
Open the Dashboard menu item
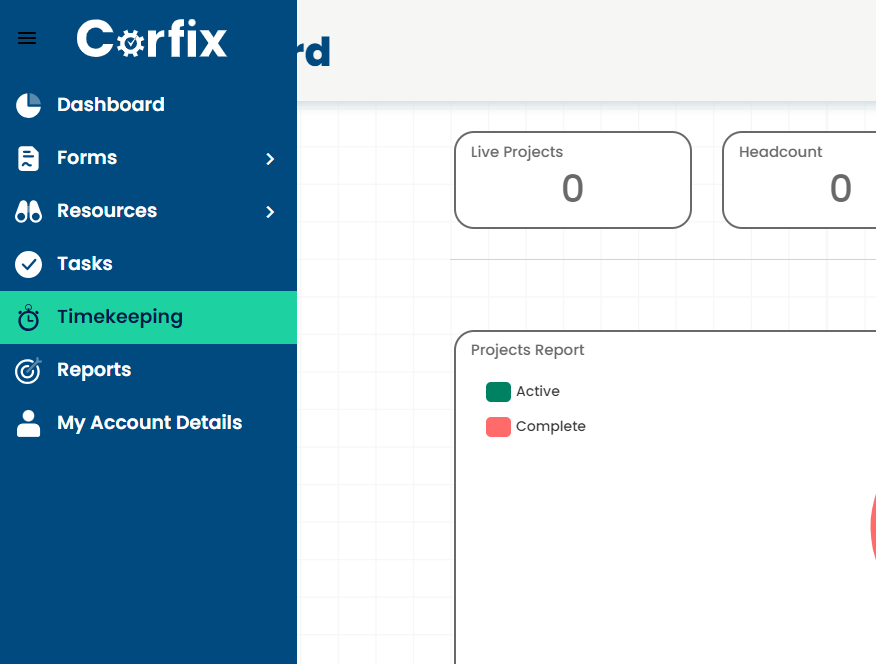click(110, 105)
